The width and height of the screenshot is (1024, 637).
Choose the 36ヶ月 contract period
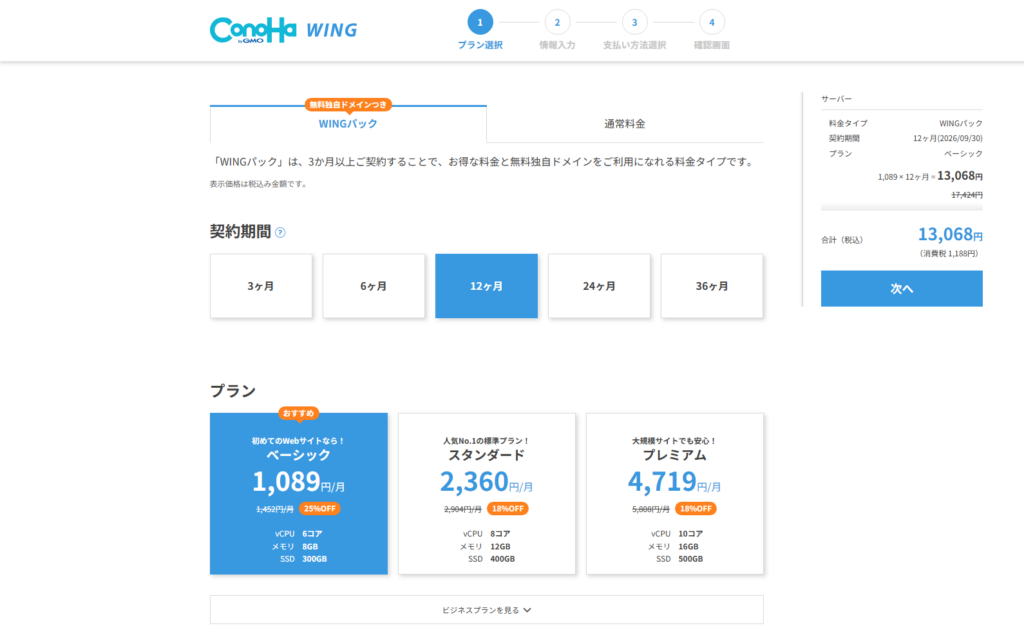pos(712,286)
